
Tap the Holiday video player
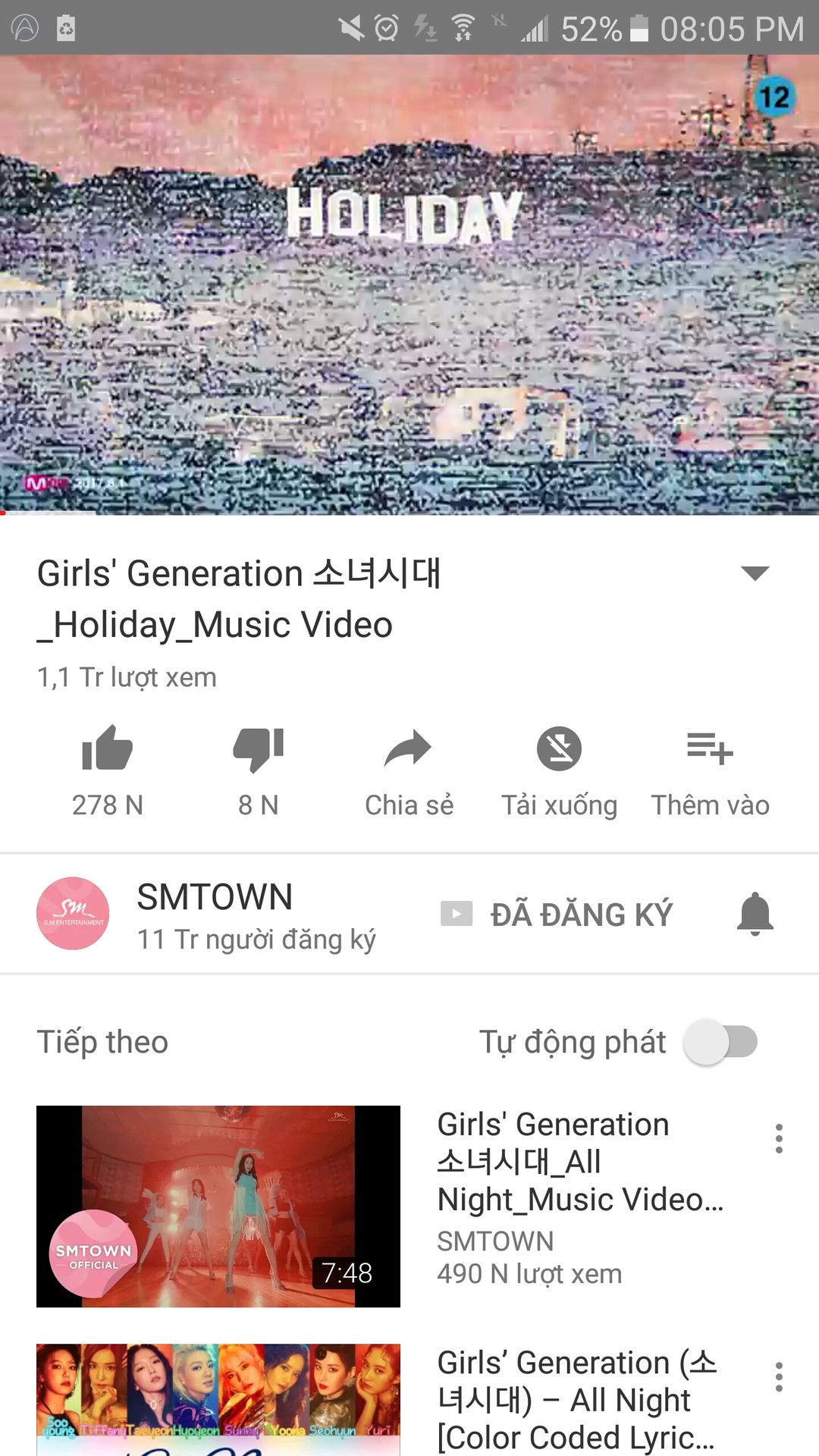[409, 284]
